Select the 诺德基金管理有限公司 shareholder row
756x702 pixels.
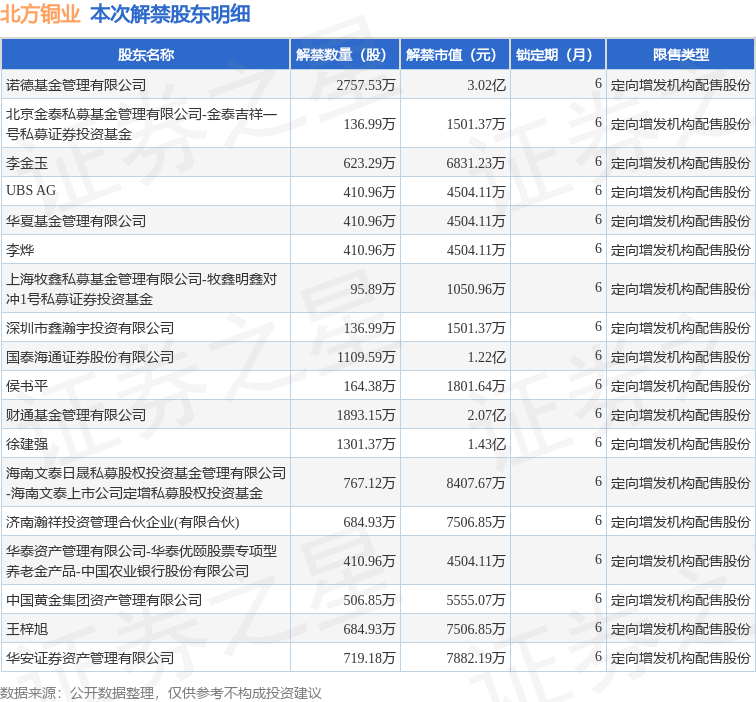(76, 85)
